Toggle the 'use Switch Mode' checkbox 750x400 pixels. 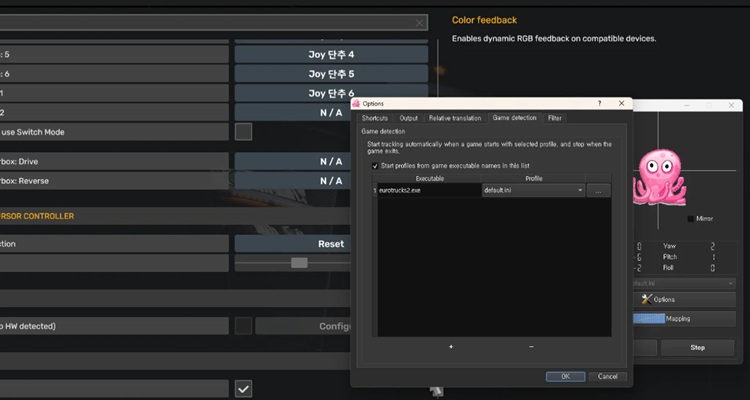tap(243, 132)
